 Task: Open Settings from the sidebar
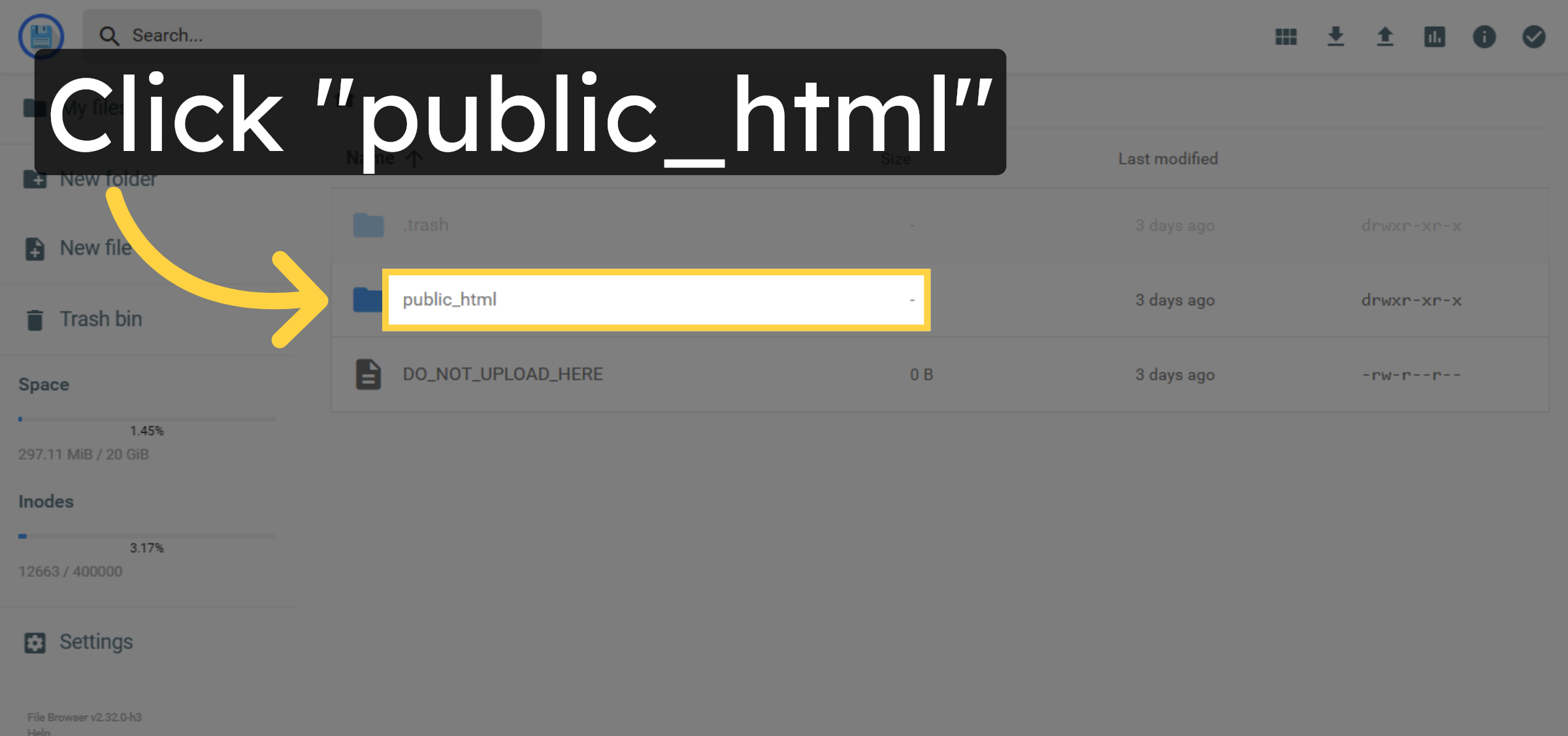95,642
